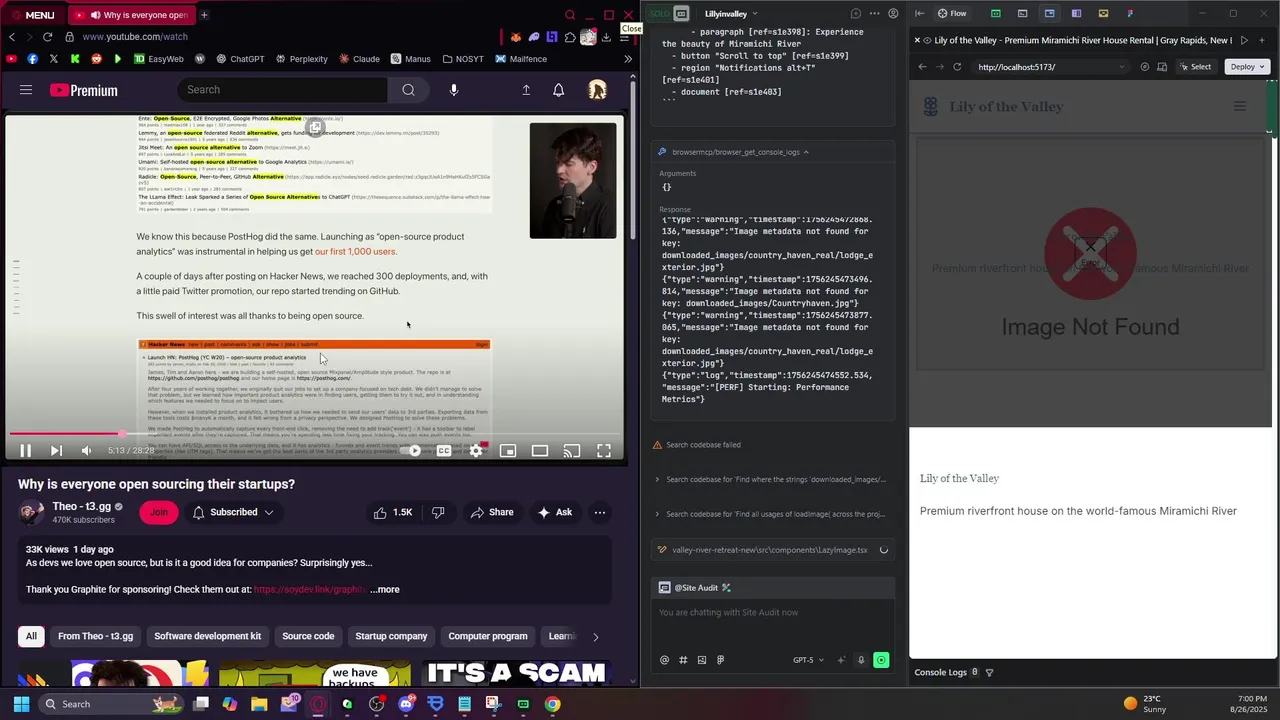Open YouTube notifications bell
The image size is (1280, 720).
[x=559, y=90]
